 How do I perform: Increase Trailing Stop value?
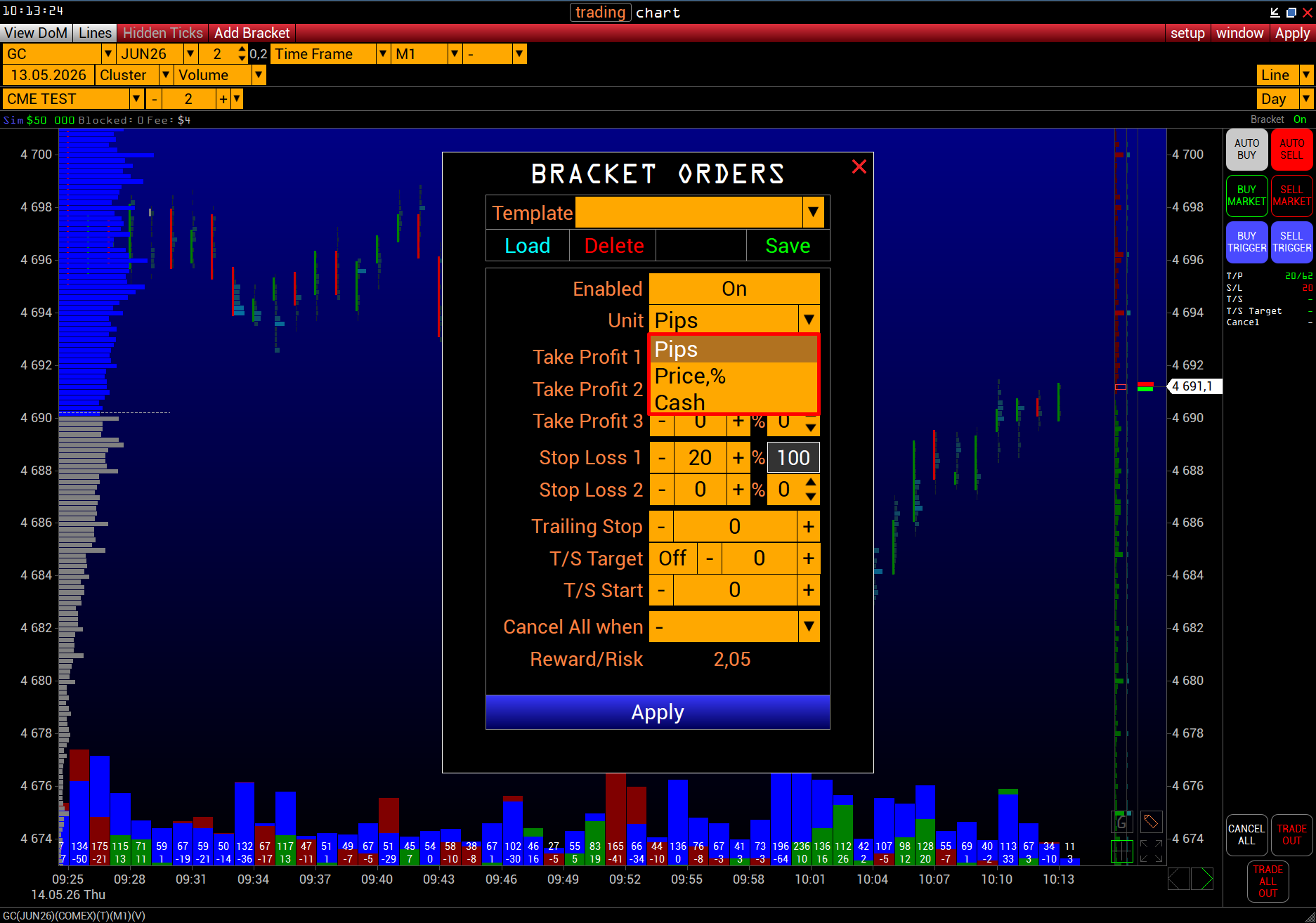click(809, 527)
